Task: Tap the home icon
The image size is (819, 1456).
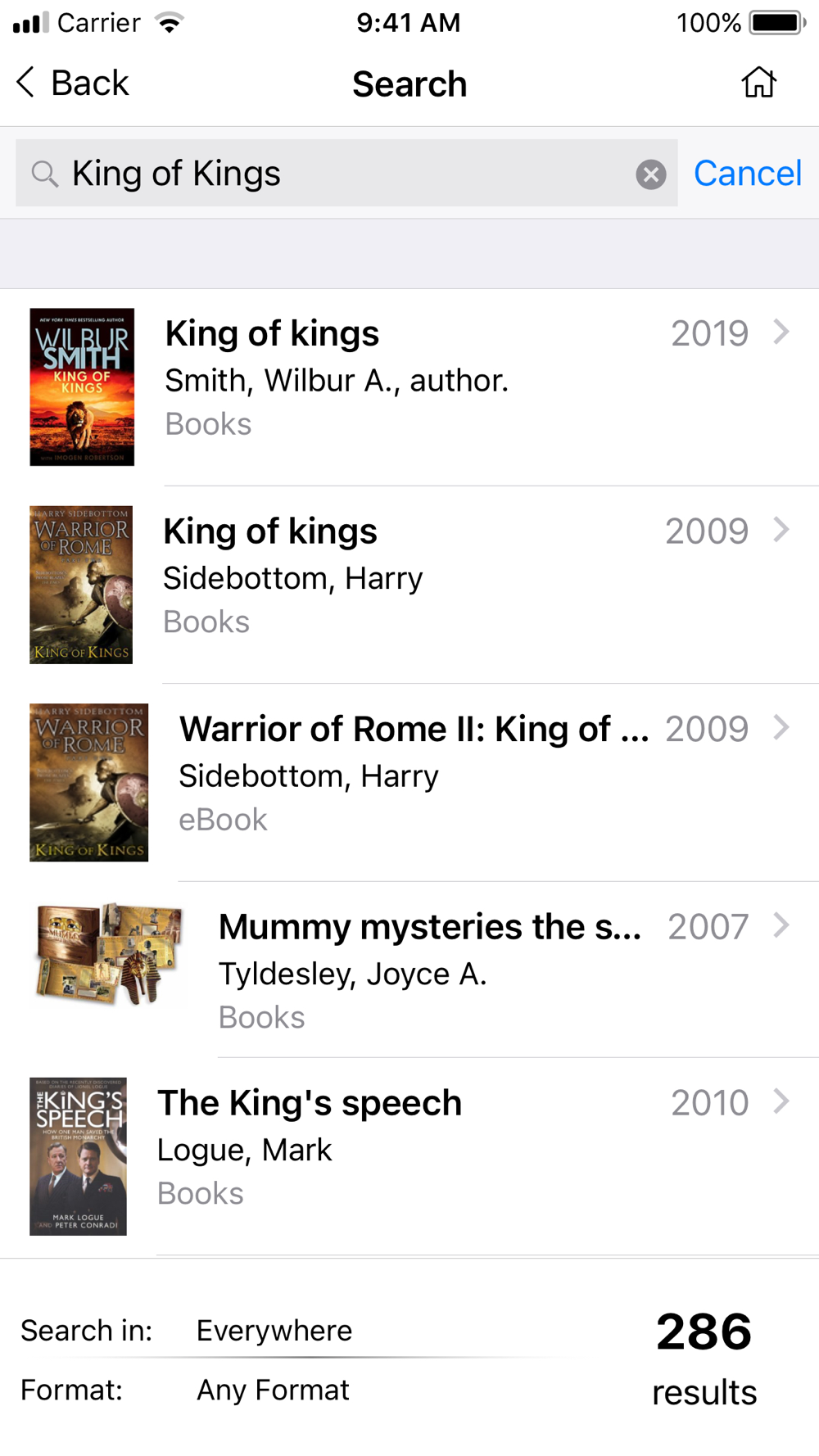Action: pyautogui.click(x=758, y=83)
